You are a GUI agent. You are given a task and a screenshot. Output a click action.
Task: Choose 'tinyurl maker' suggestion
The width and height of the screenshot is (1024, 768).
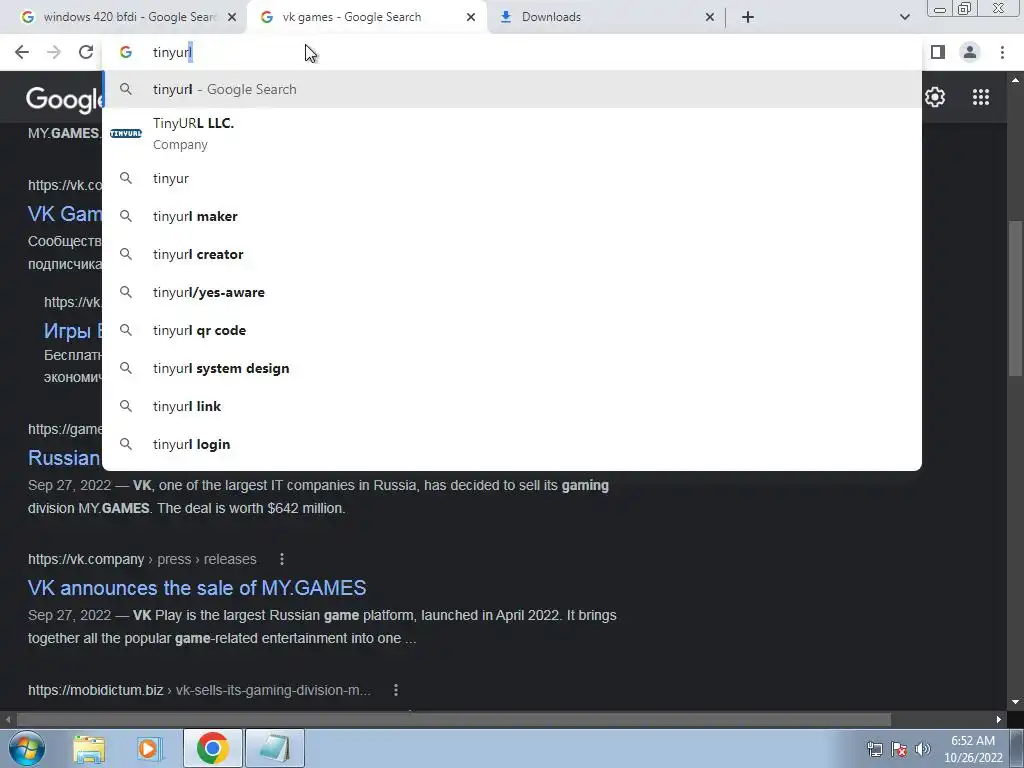pyautogui.click(x=512, y=216)
